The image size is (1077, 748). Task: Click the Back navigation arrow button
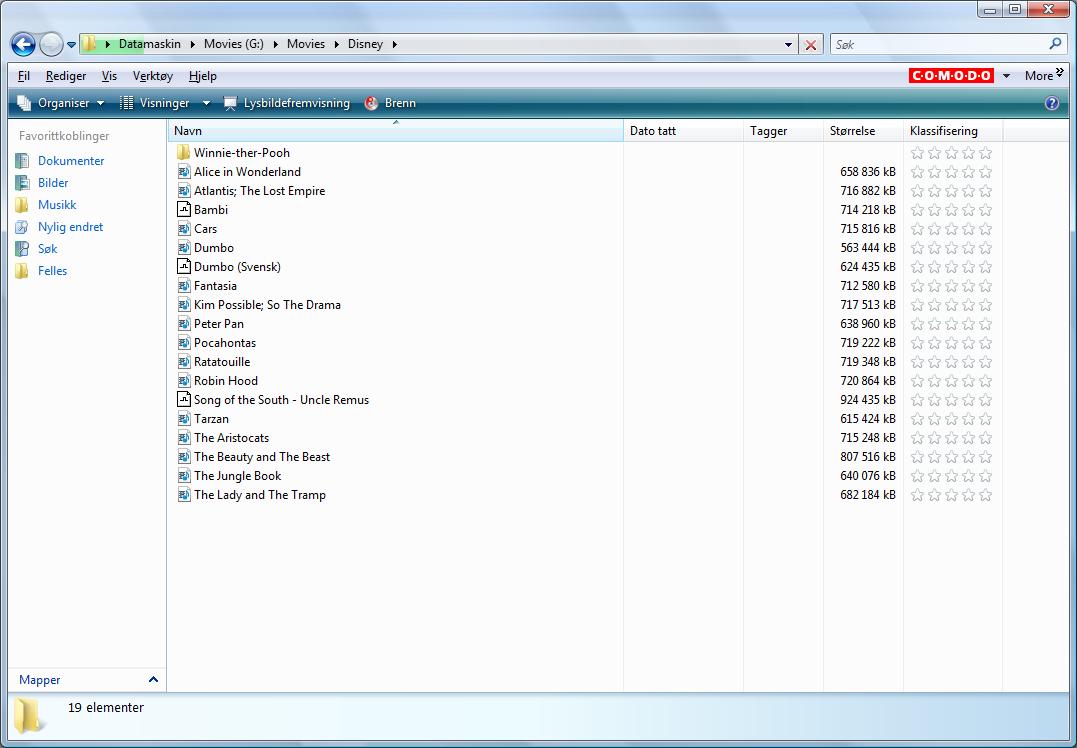23,45
